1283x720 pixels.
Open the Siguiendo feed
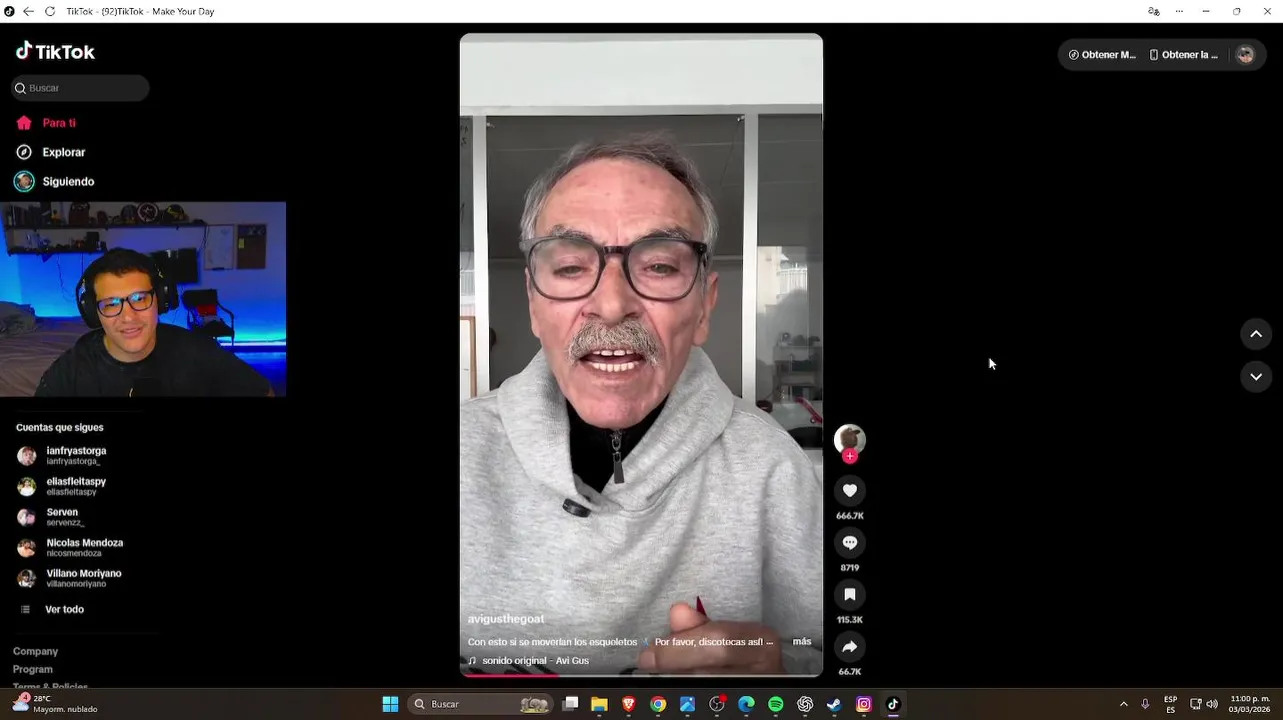coord(68,181)
